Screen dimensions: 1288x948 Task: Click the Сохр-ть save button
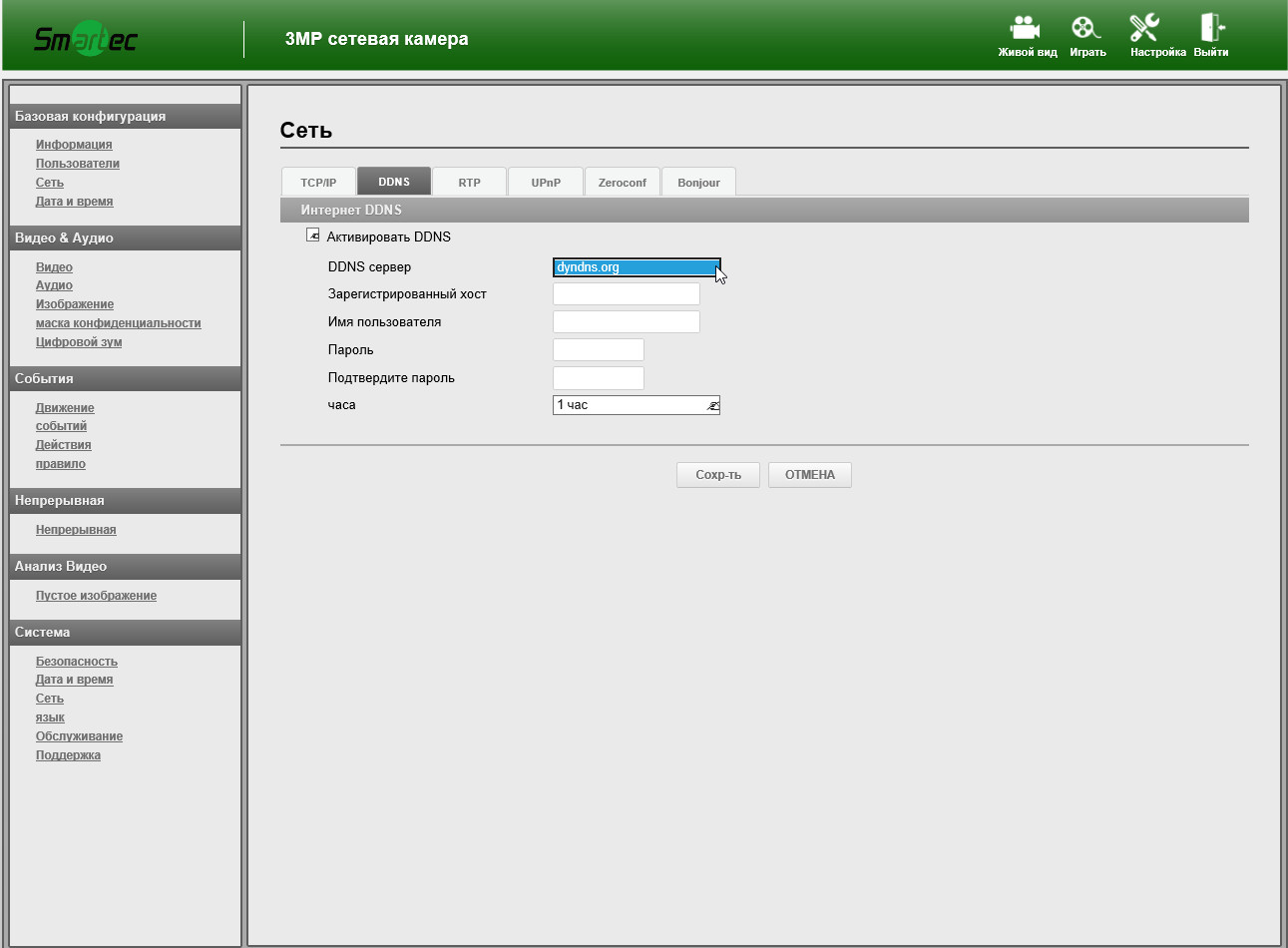(718, 475)
